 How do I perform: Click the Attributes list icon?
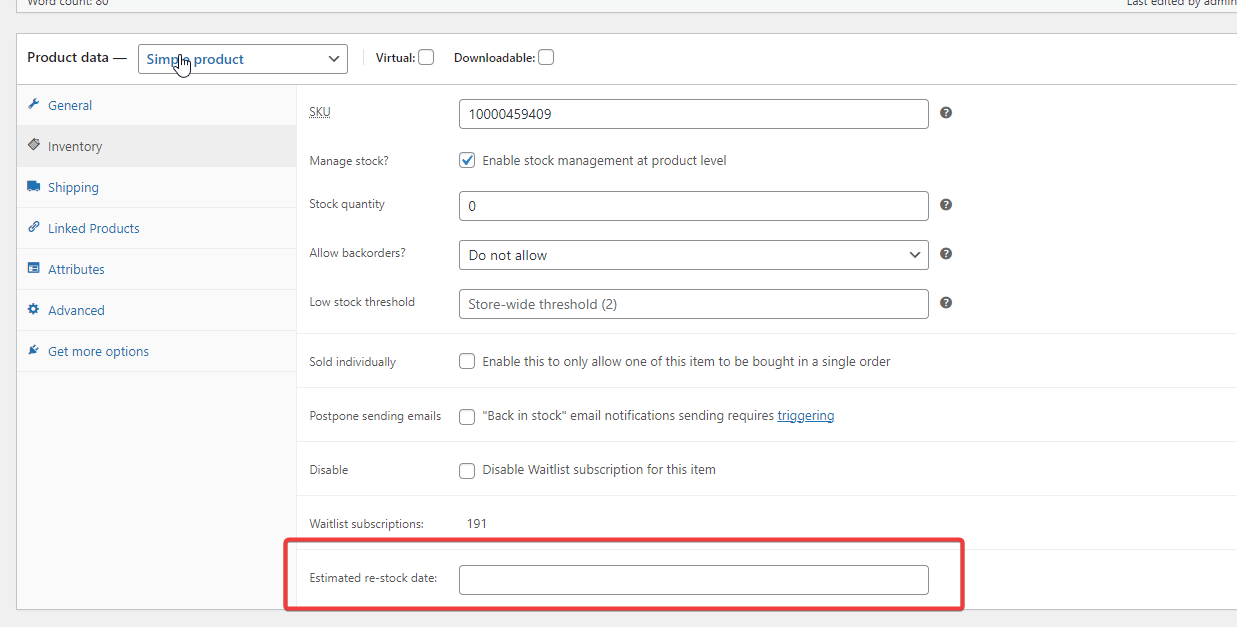[34, 269]
